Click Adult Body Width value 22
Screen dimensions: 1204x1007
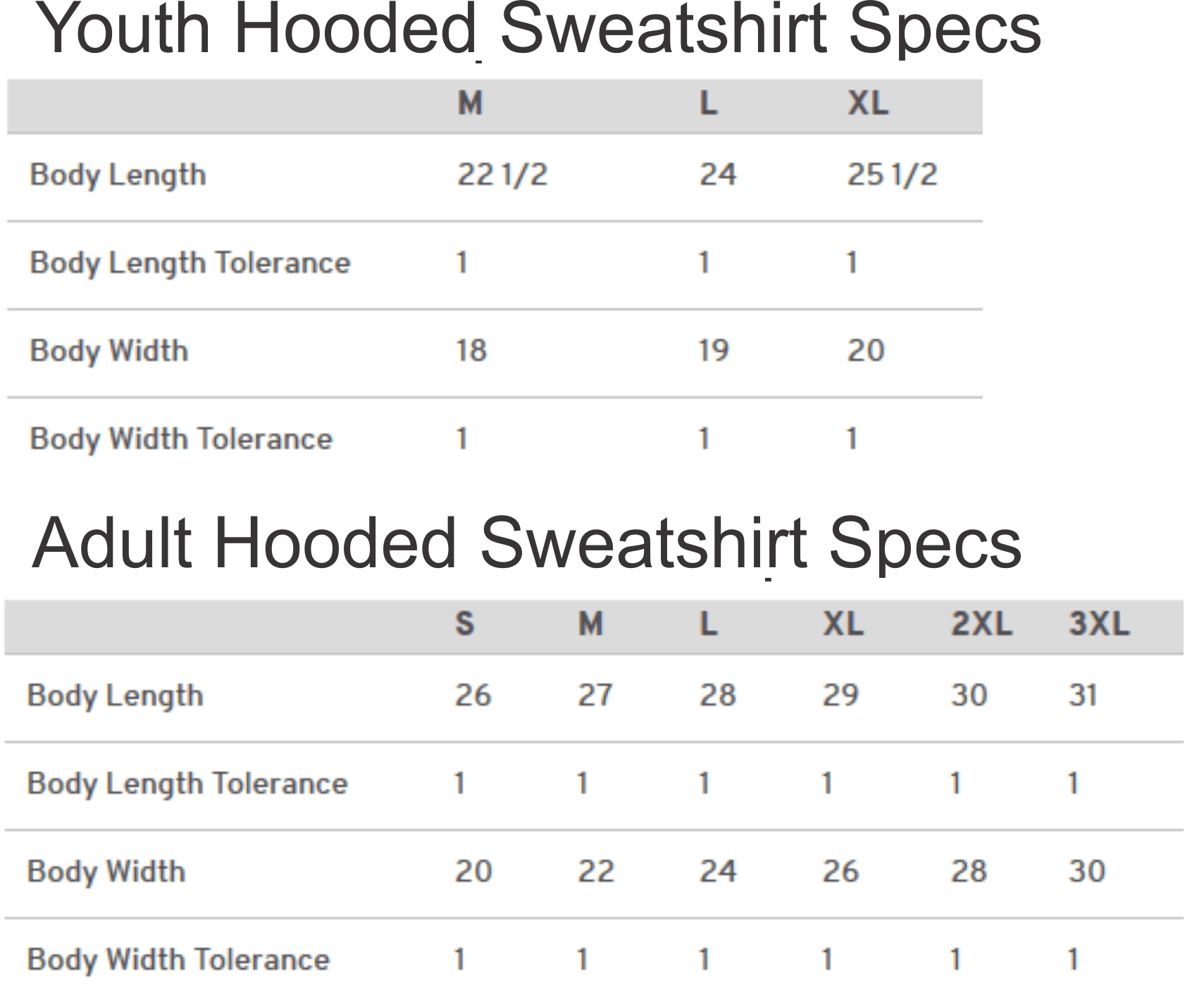[x=596, y=872]
